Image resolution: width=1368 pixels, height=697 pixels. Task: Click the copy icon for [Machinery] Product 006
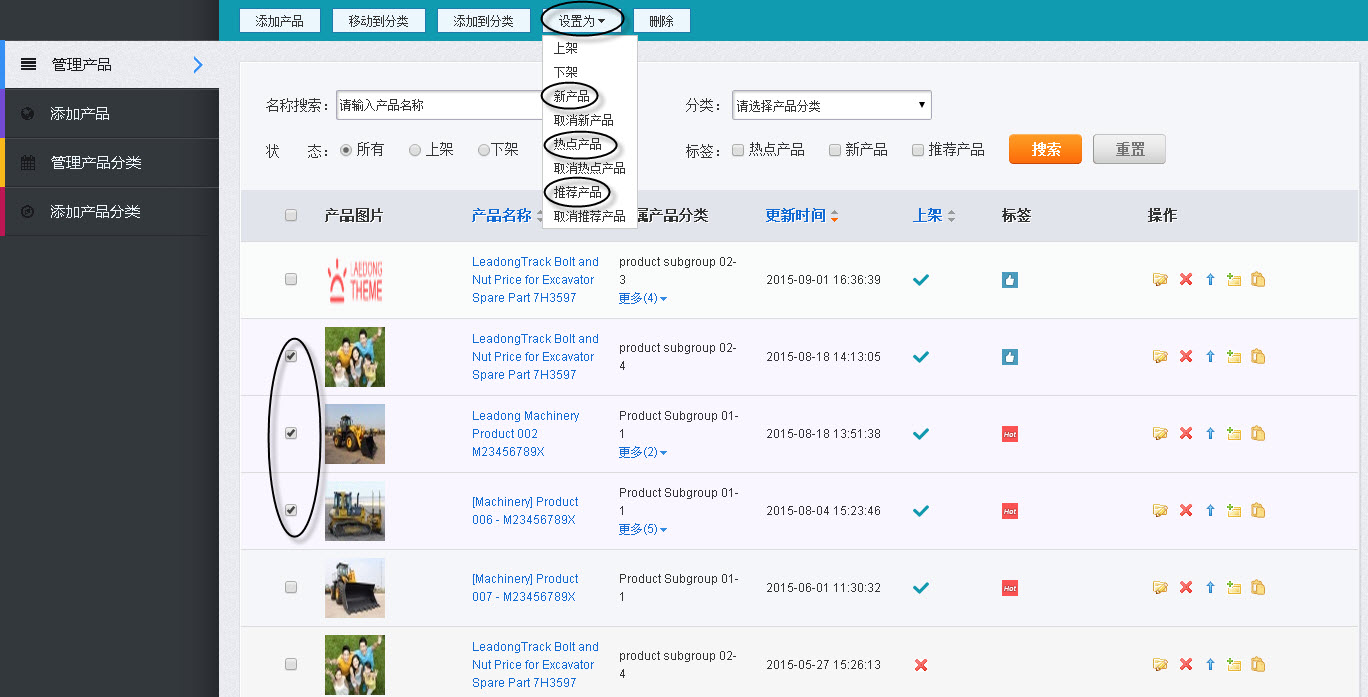pos(1257,510)
